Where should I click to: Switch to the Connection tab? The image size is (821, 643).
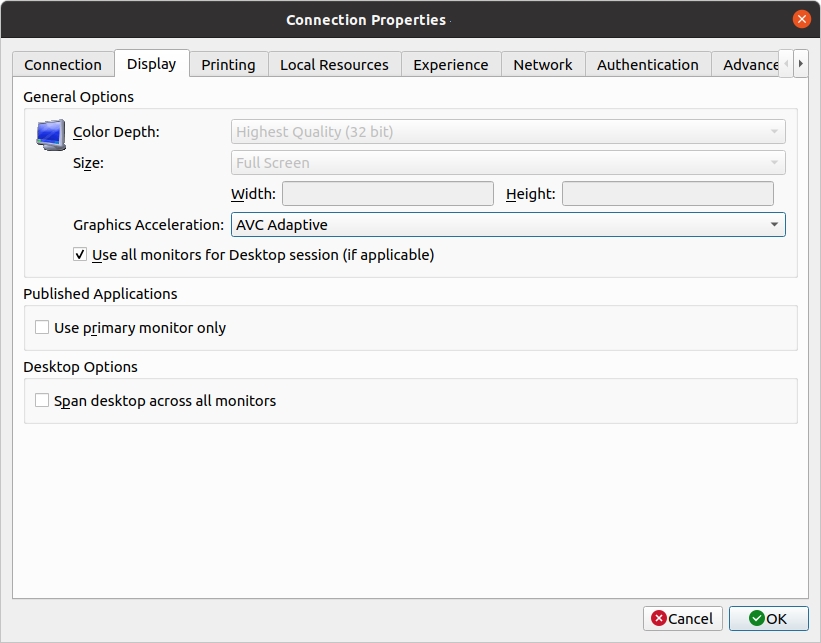point(63,65)
